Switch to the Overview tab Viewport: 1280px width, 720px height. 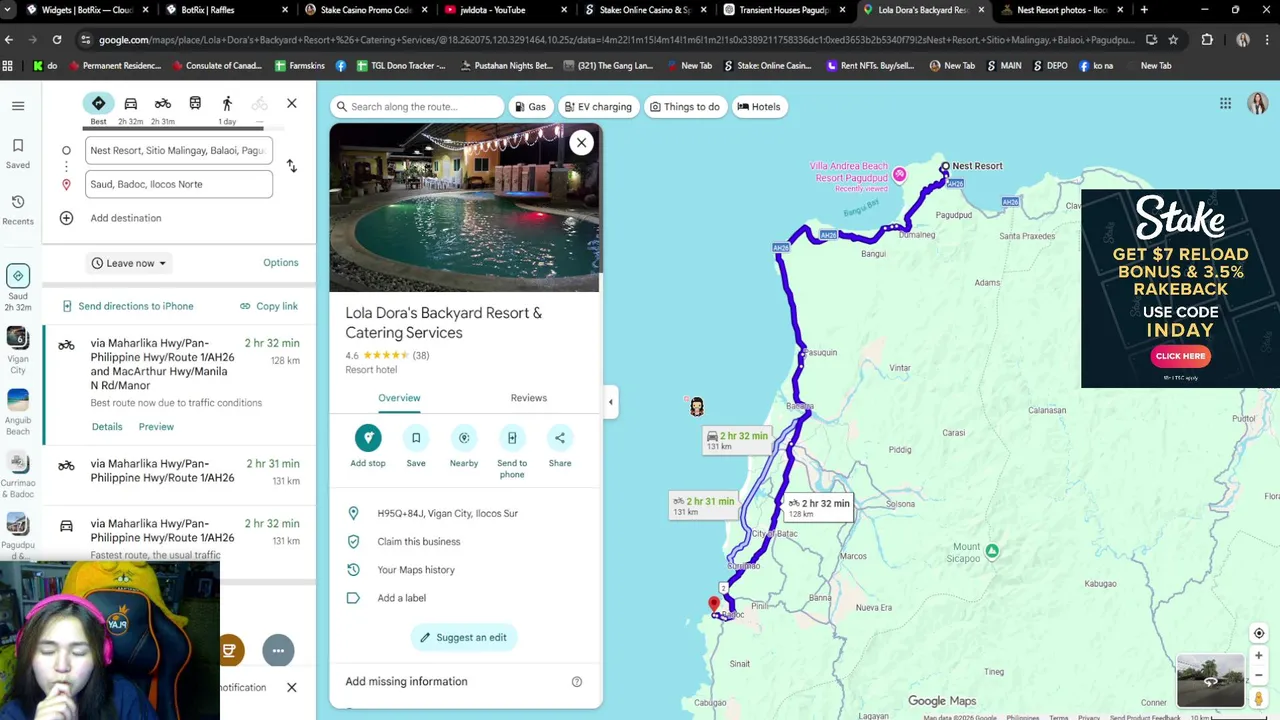(399, 398)
